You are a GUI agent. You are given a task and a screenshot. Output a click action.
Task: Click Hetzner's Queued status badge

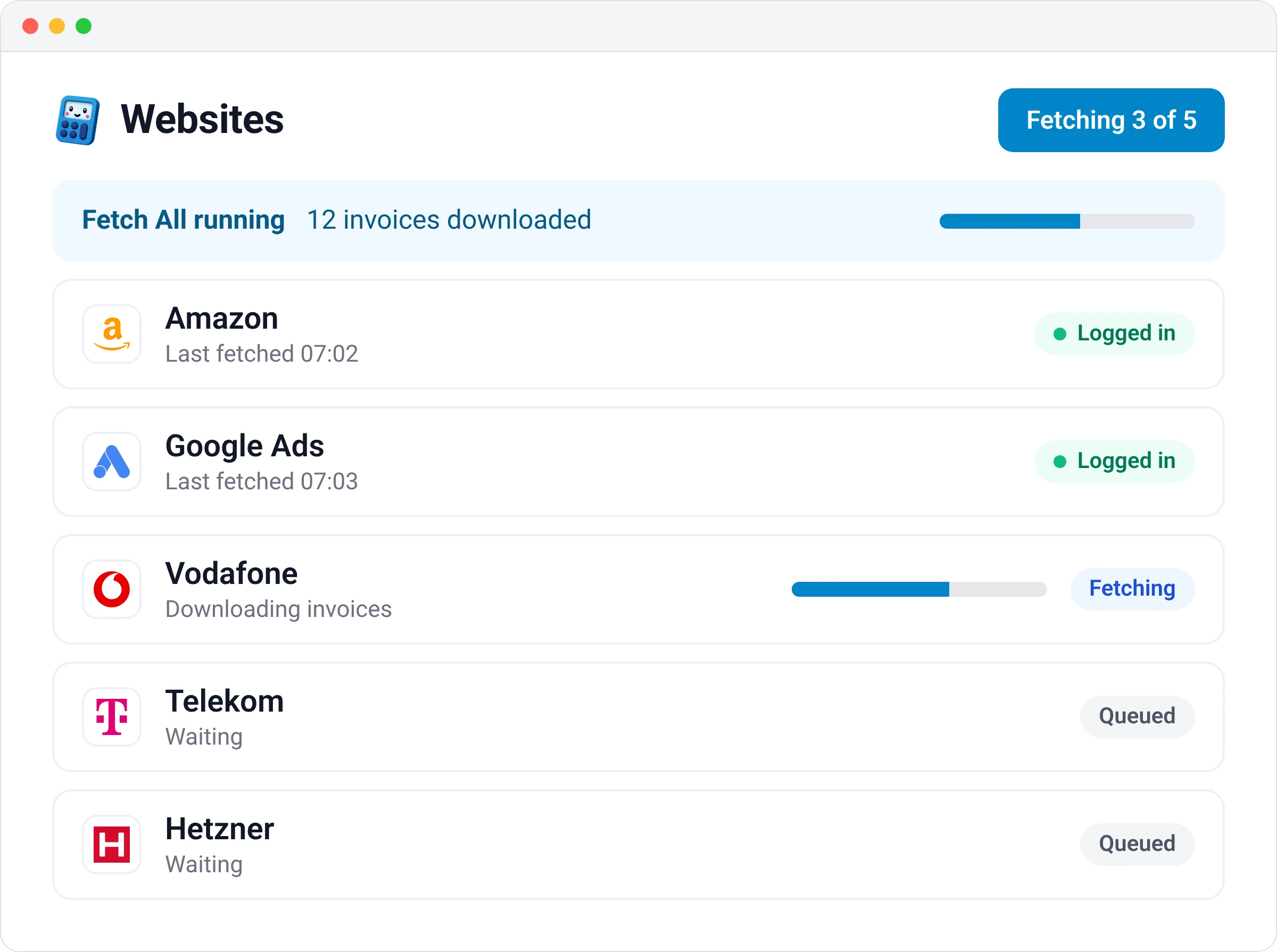pyautogui.click(x=1137, y=844)
